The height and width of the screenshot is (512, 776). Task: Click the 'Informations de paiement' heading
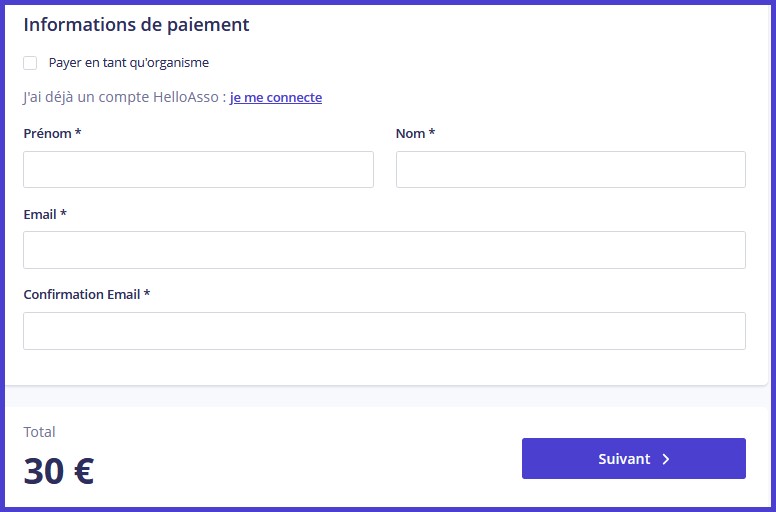(136, 25)
